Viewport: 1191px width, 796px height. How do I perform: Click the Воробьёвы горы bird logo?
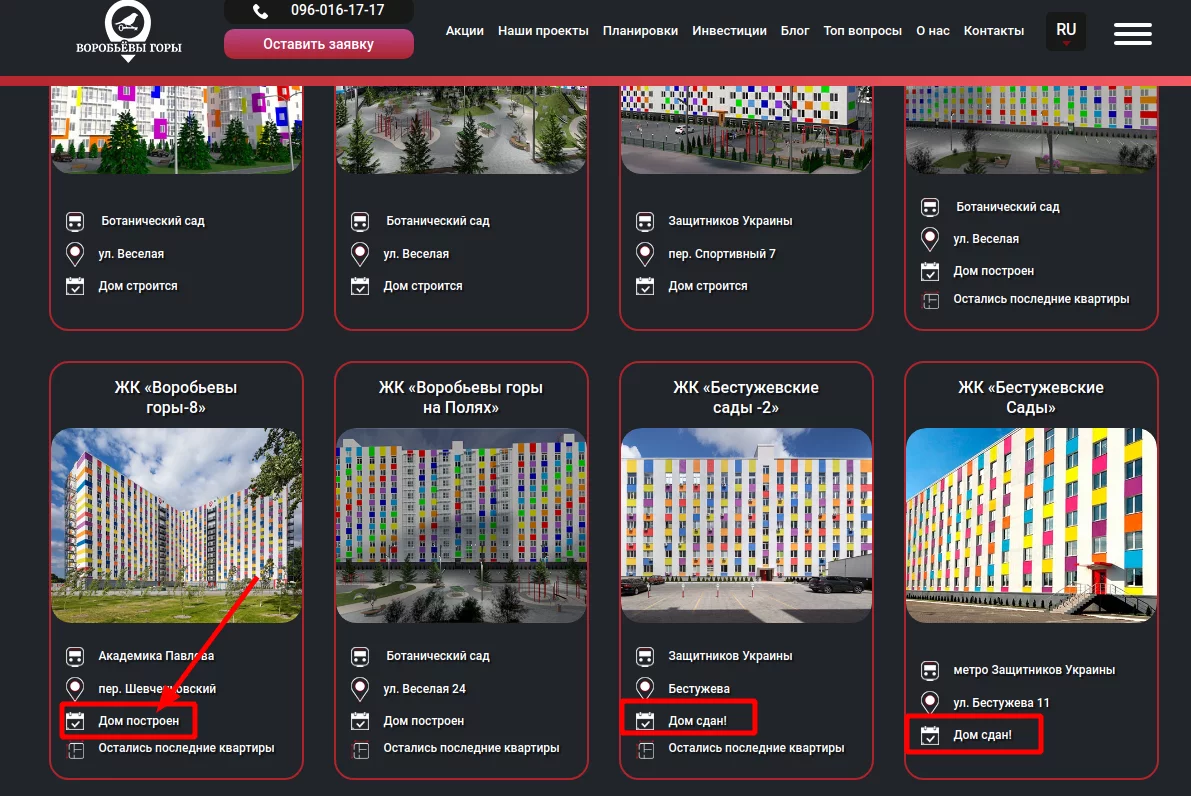128,30
